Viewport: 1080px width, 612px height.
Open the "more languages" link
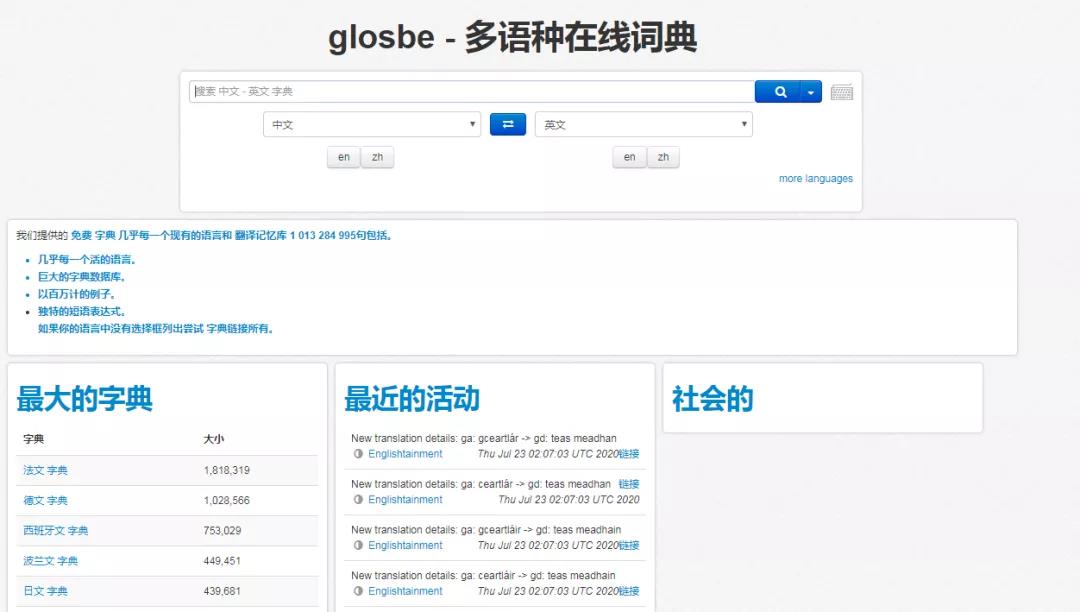point(815,177)
